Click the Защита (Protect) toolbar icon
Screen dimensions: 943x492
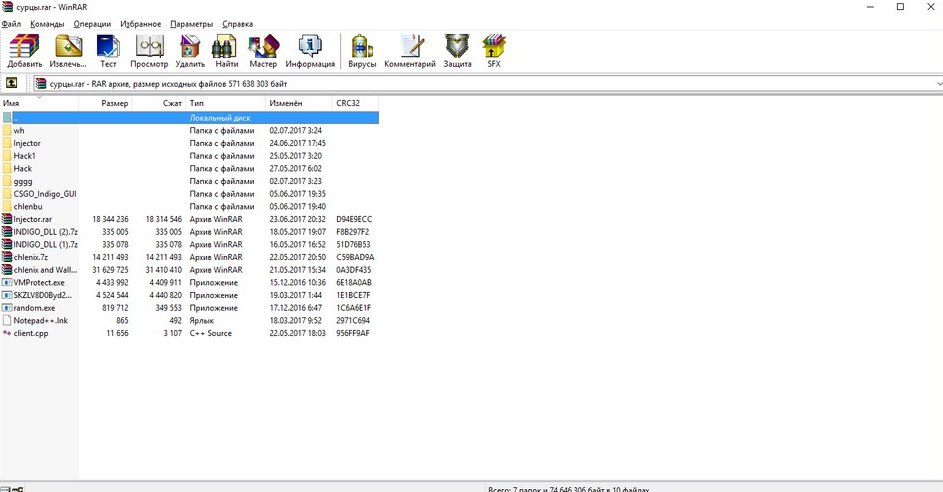pos(457,51)
